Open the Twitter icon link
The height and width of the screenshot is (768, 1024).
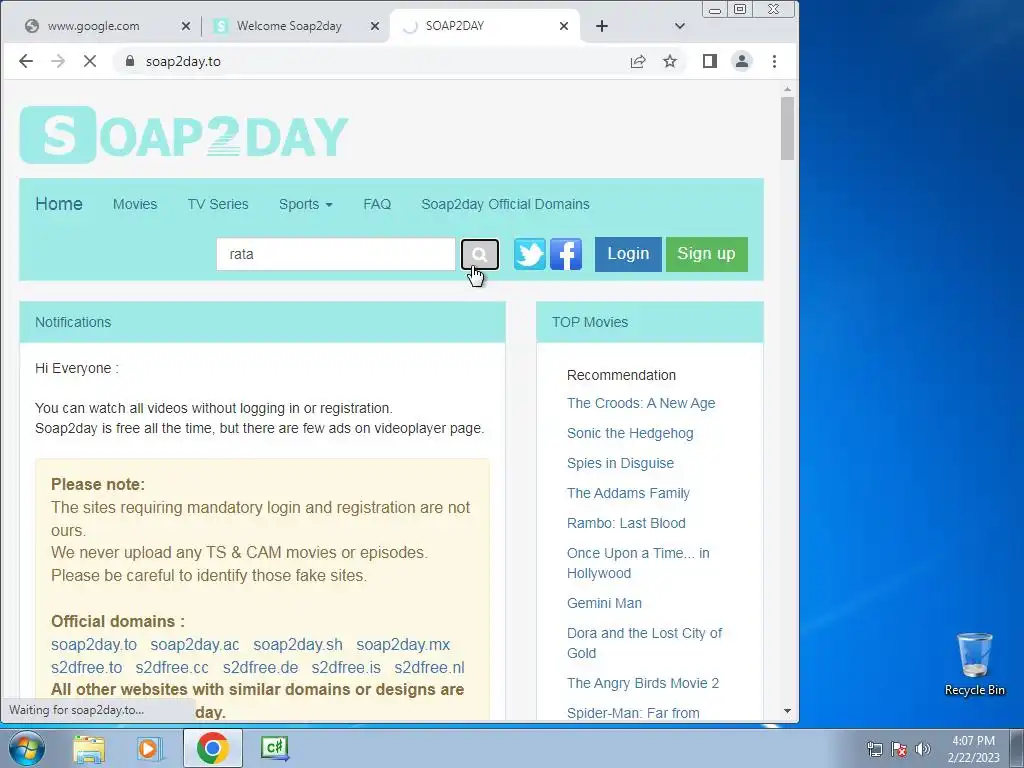pos(530,254)
